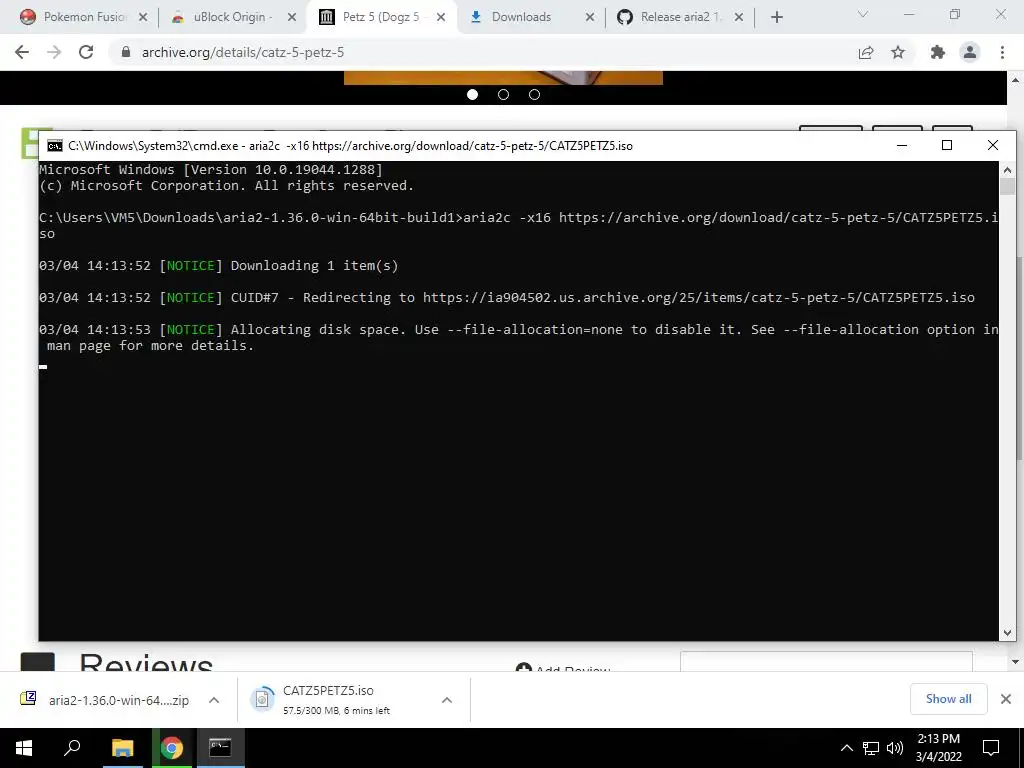Dismiss the downloads bar

(x=1006, y=699)
